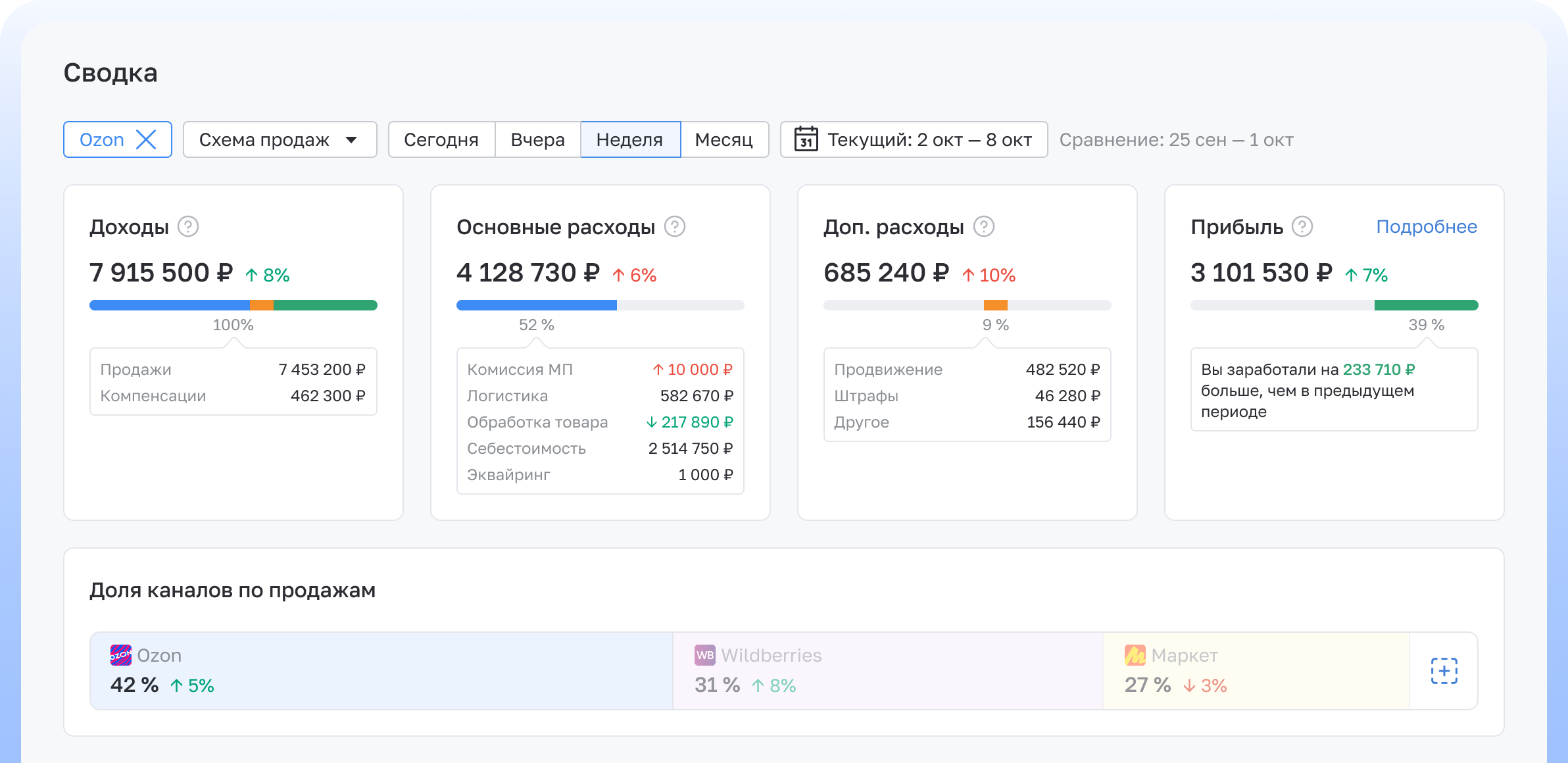
Task: Switch to Вчера period
Action: point(537,139)
